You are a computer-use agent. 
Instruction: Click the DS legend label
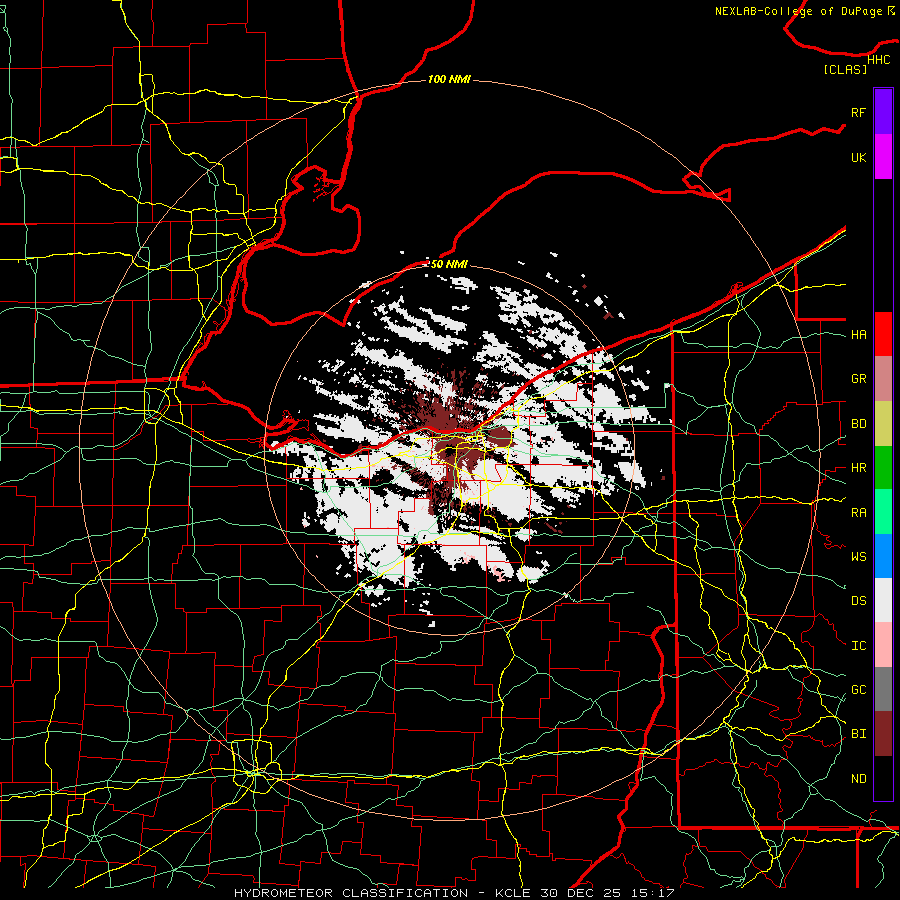tap(858, 601)
